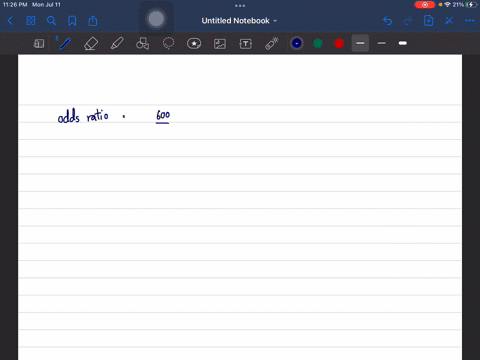Select the Shapes tool

click(x=142, y=44)
